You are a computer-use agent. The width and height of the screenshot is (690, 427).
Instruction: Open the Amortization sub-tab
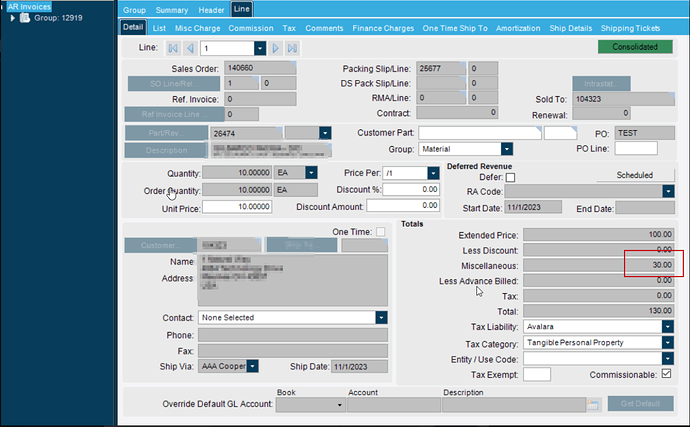(518, 28)
